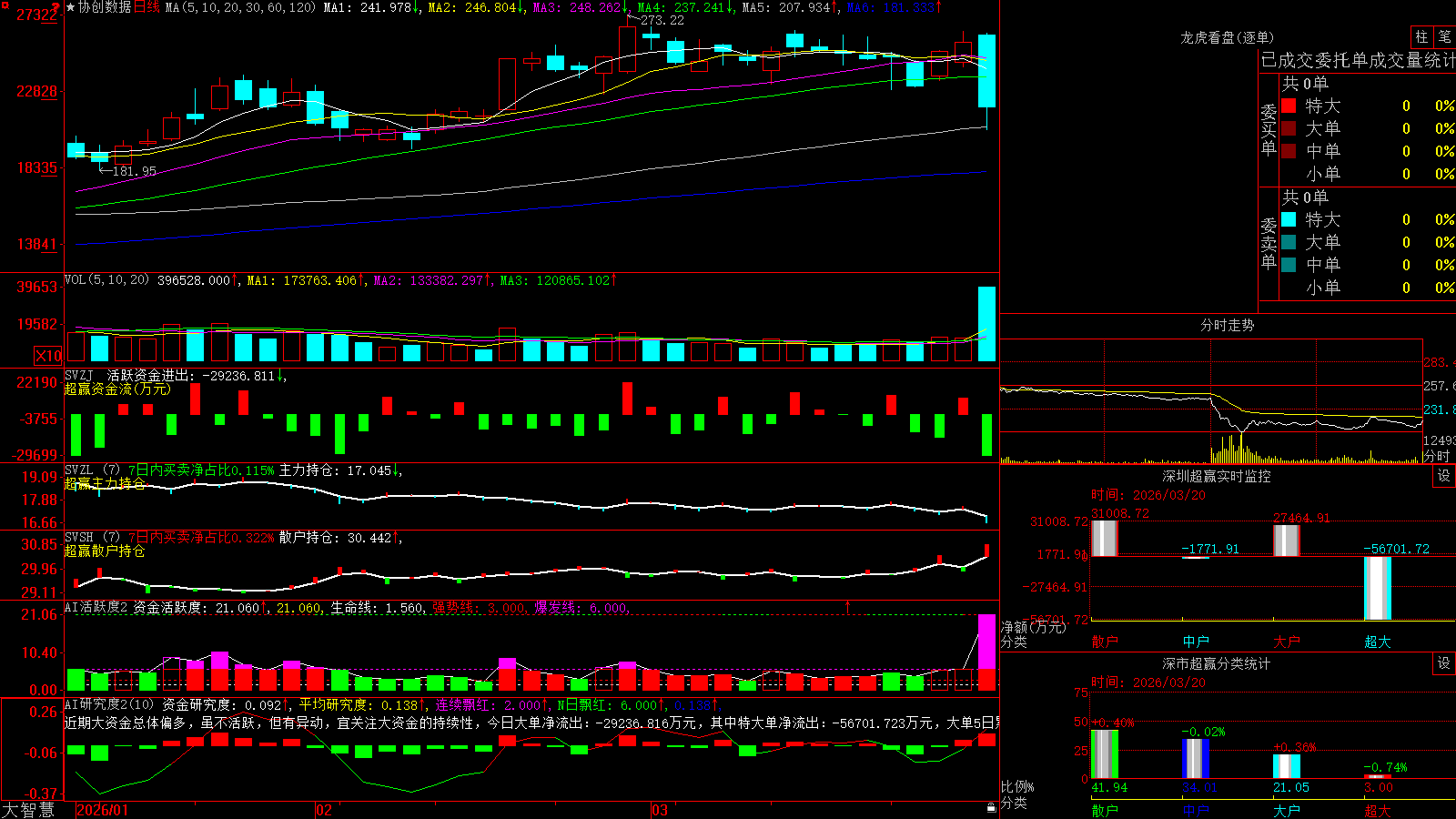Select the AI研究度2(10) indicator label
The height and width of the screenshot is (819, 1456).
click(109, 705)
